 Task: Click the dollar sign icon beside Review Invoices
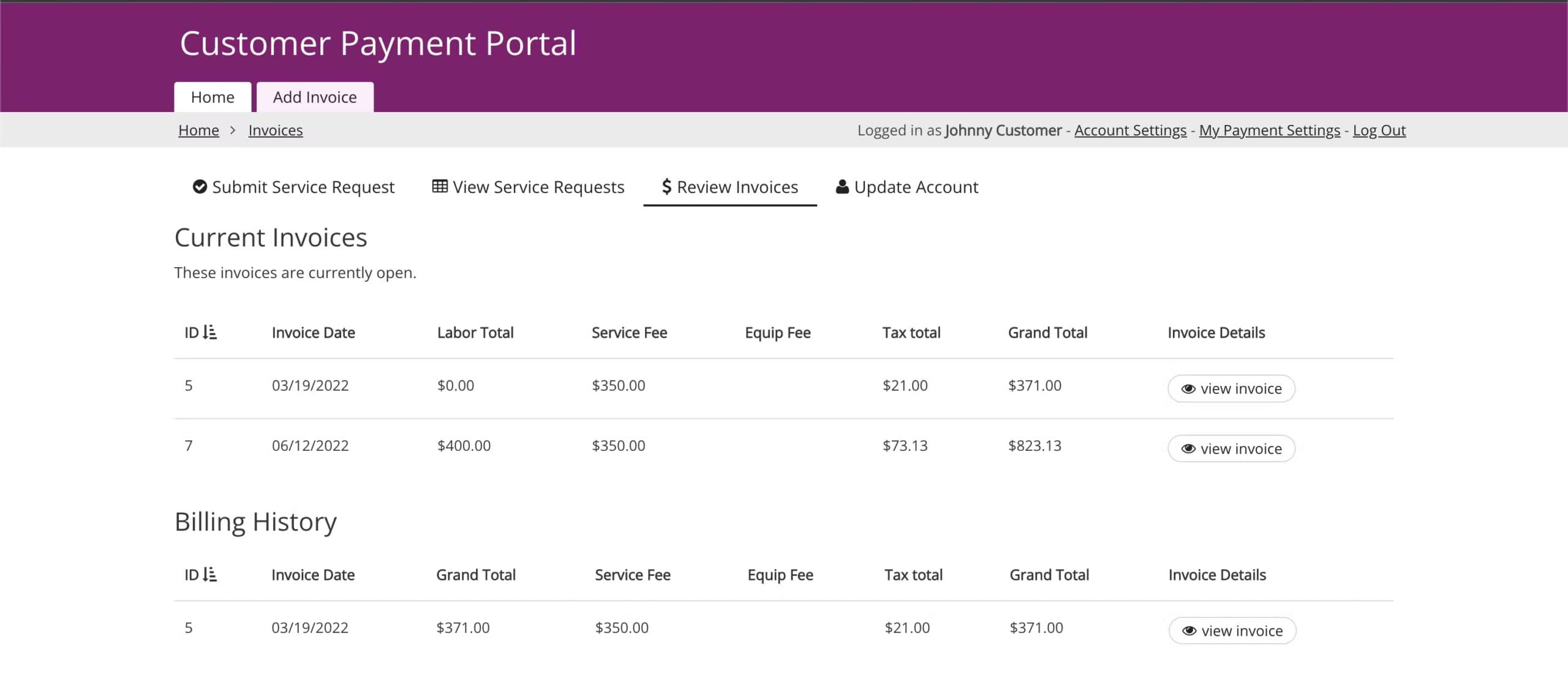coord(666,186)
